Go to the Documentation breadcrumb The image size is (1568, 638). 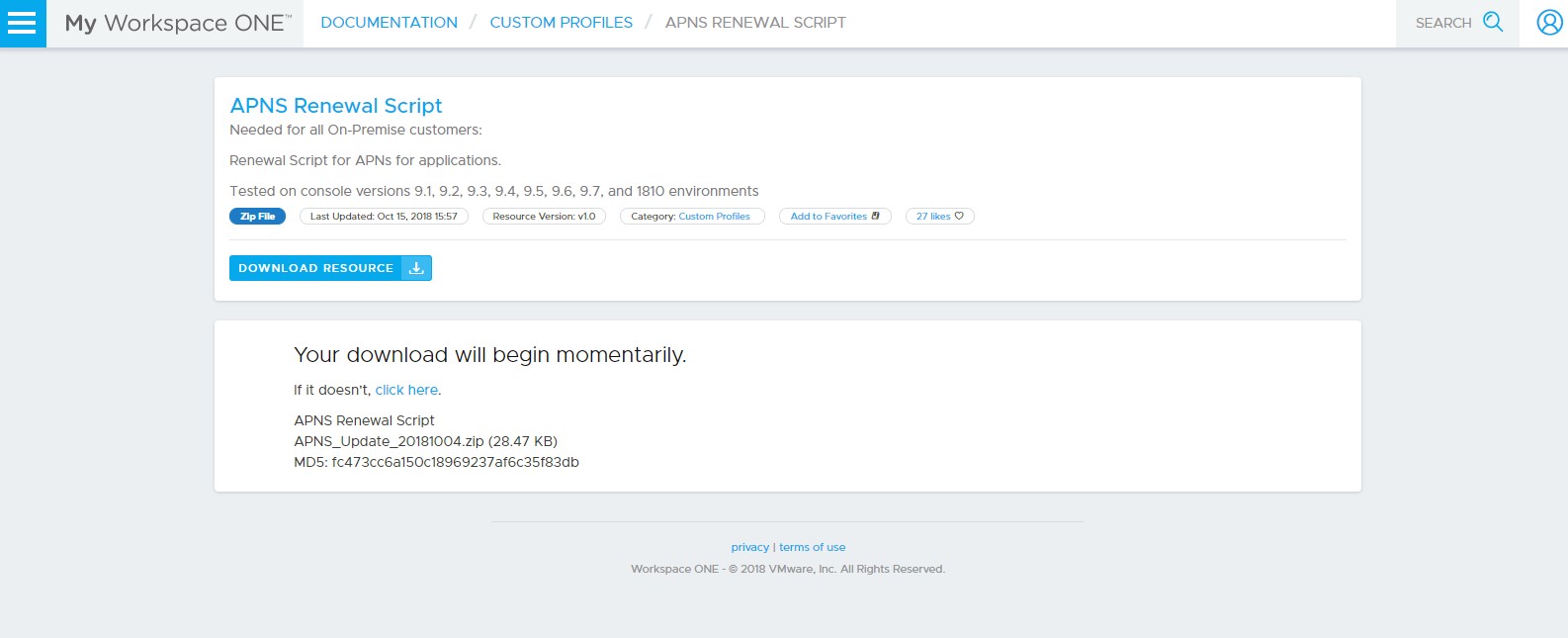pyautogui.click(x=389, y=23)
